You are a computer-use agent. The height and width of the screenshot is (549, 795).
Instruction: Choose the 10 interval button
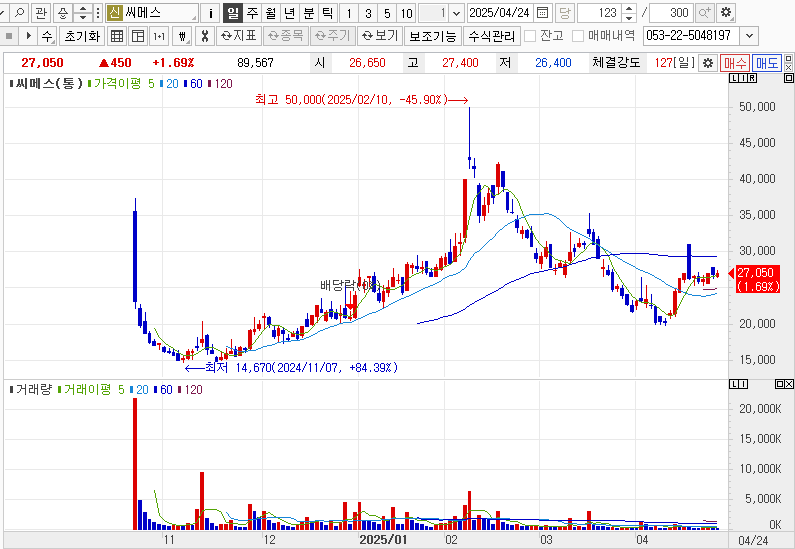click(407, 13)
